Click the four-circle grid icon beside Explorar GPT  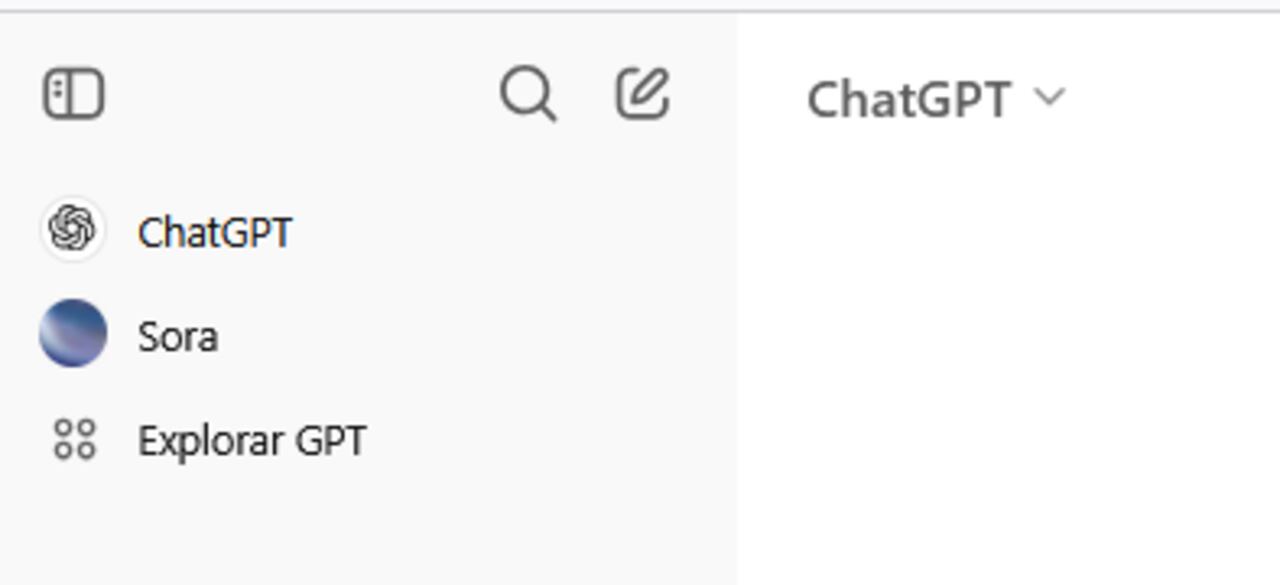[74, 440]
